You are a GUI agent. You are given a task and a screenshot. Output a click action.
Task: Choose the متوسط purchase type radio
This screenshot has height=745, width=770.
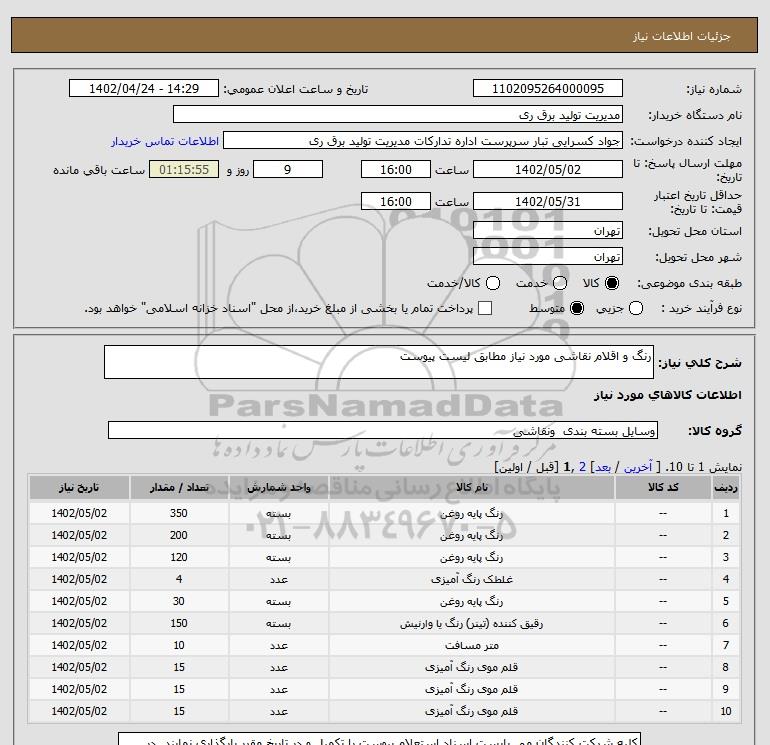(x=577, y=308)
